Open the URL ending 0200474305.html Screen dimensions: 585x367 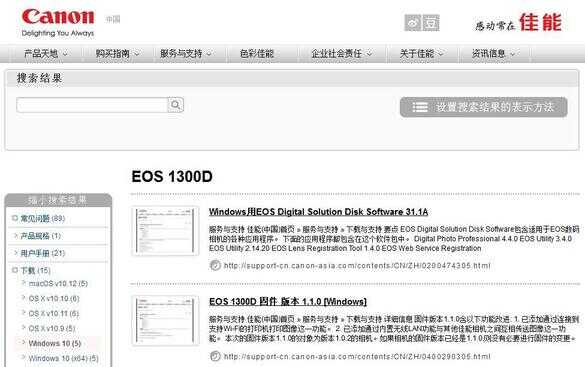coord(357,266)
